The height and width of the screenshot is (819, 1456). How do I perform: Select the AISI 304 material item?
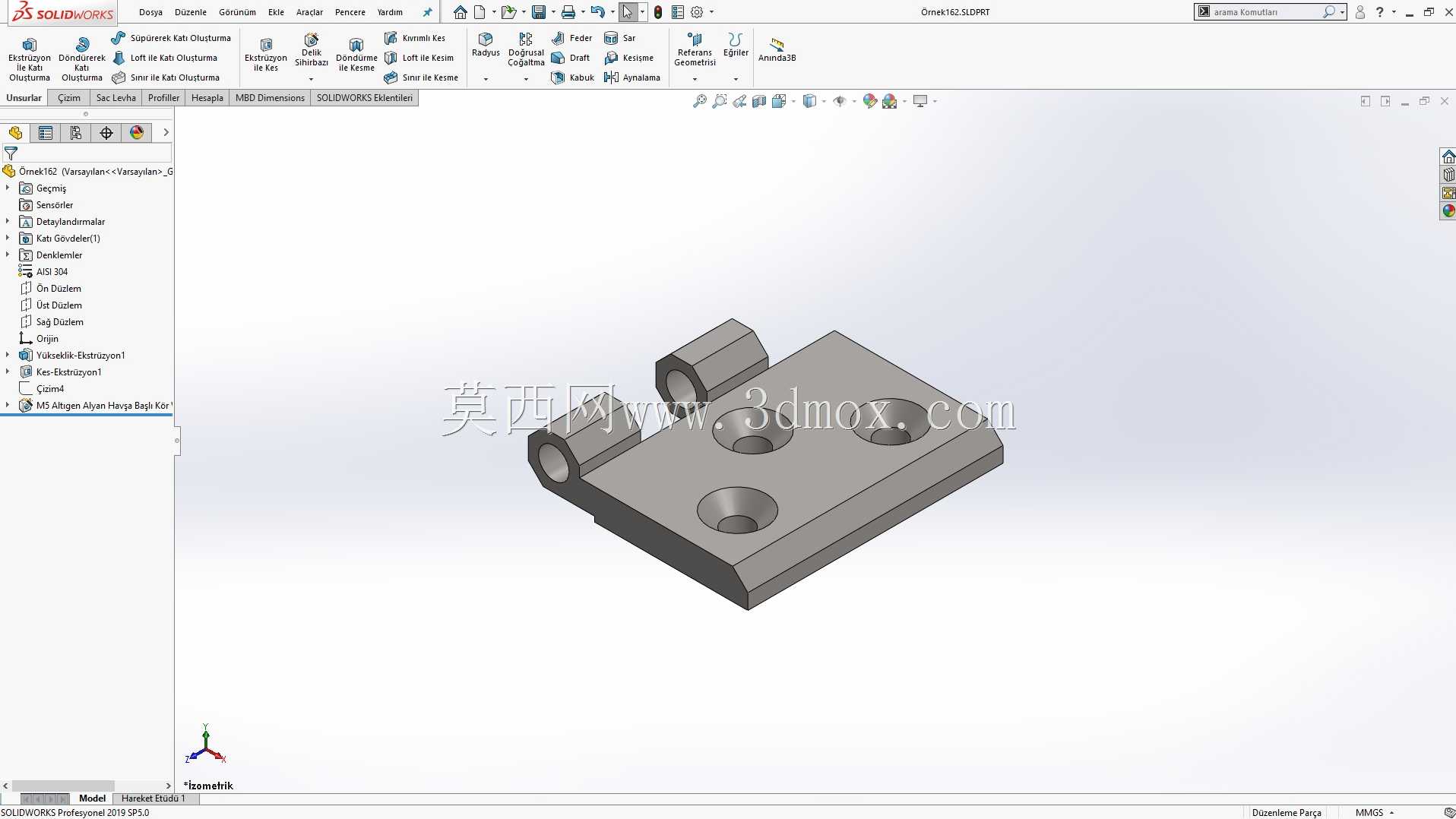(x=52, y=271)
